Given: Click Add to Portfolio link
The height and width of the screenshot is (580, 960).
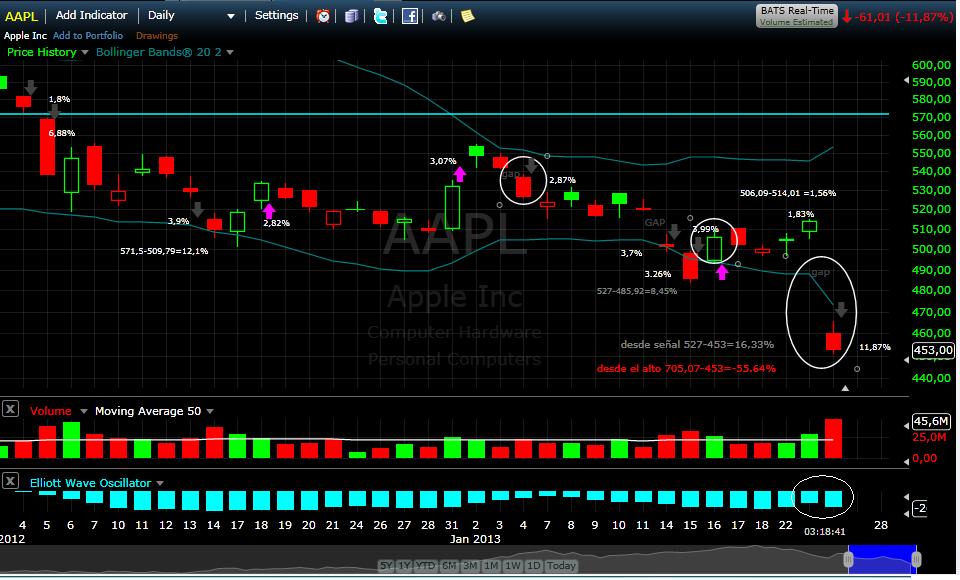Looking at the screenshot, I should tap(88, 36).
